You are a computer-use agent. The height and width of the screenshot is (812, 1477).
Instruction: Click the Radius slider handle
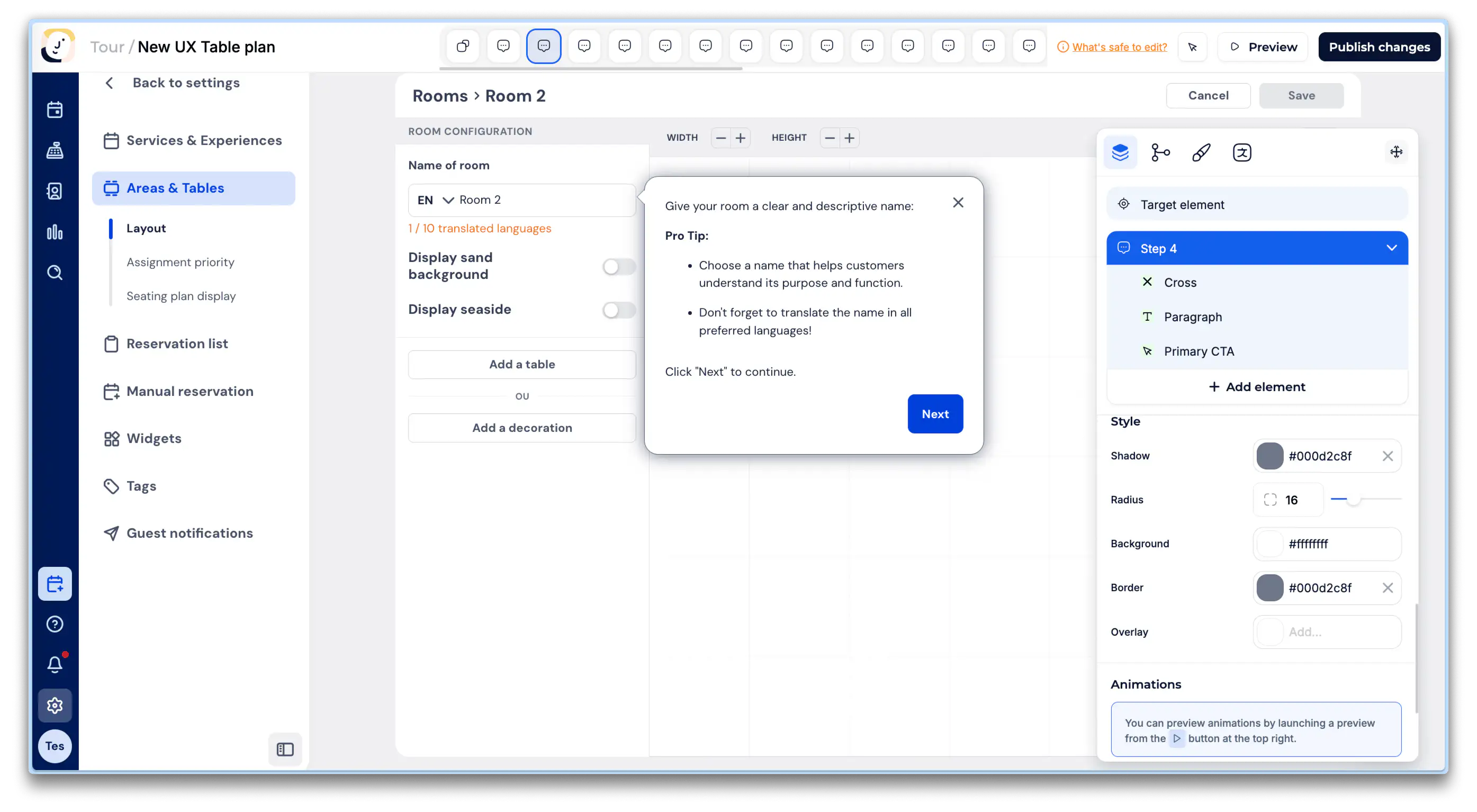coord(1353,500)
